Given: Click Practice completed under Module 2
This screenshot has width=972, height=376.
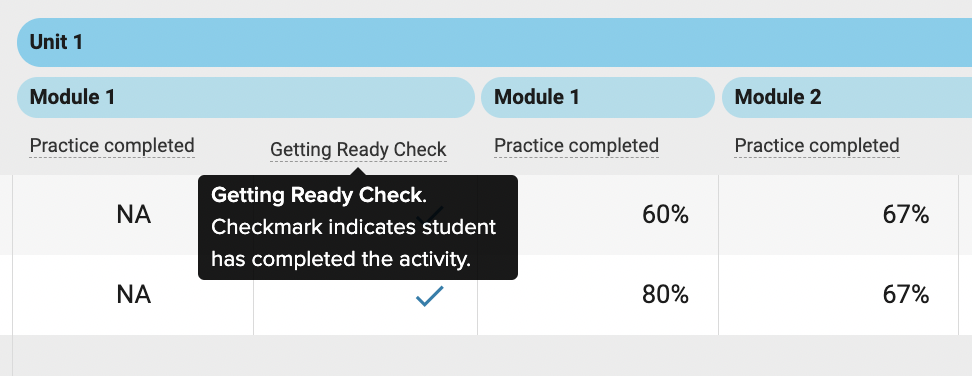Looking at the screenshot, I should pos(817,146).
